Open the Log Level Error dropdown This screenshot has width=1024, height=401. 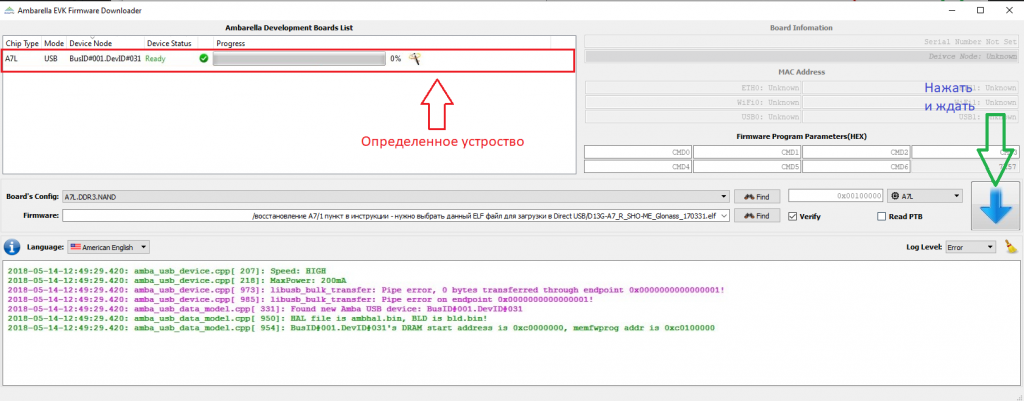[990, 246]
